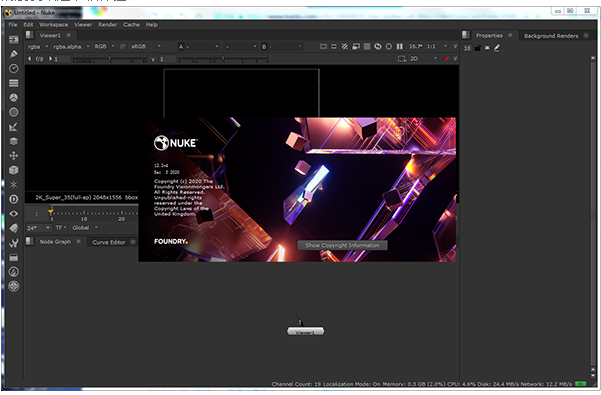Switch to Background Renders tab
The image size is (601, 395).
point(551,36)
